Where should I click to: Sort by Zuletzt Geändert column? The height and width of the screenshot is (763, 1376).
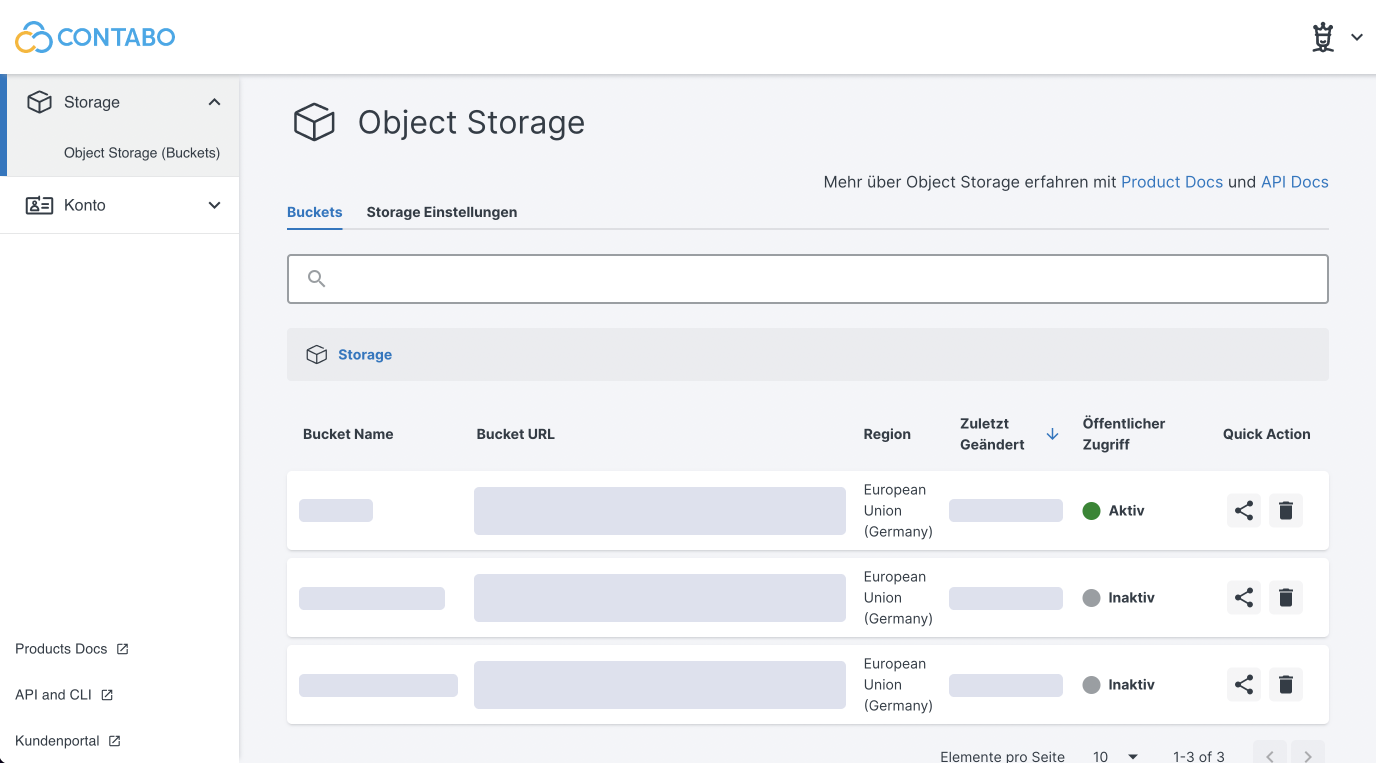[x=992, y=434]
